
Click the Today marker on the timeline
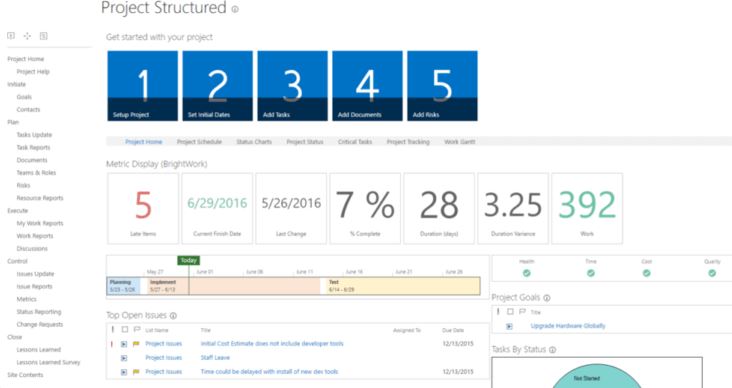pos(189,260)
